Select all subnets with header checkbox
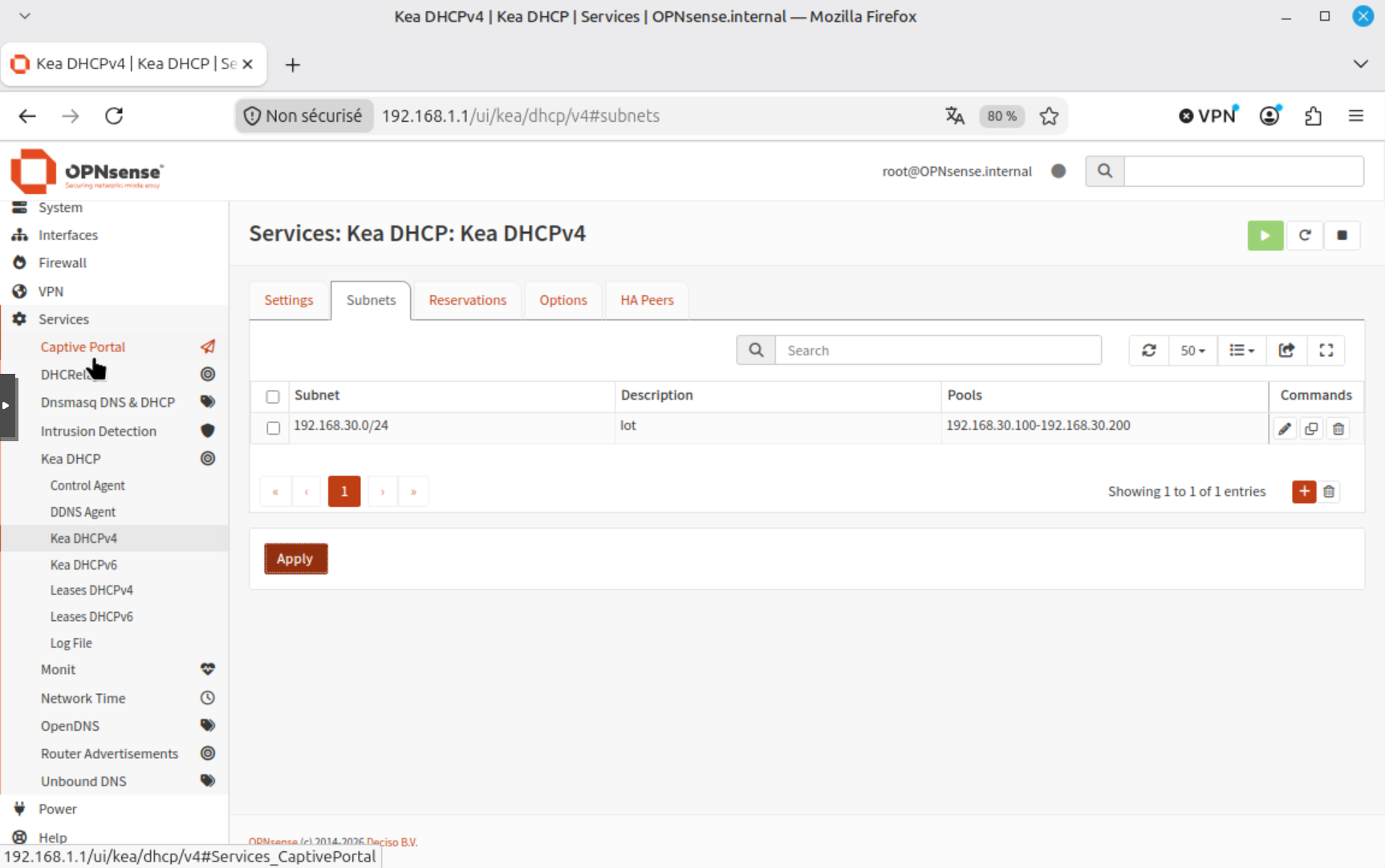This screenshot has width=1385, height=868. pyautogui.click(x=273, y=396)
